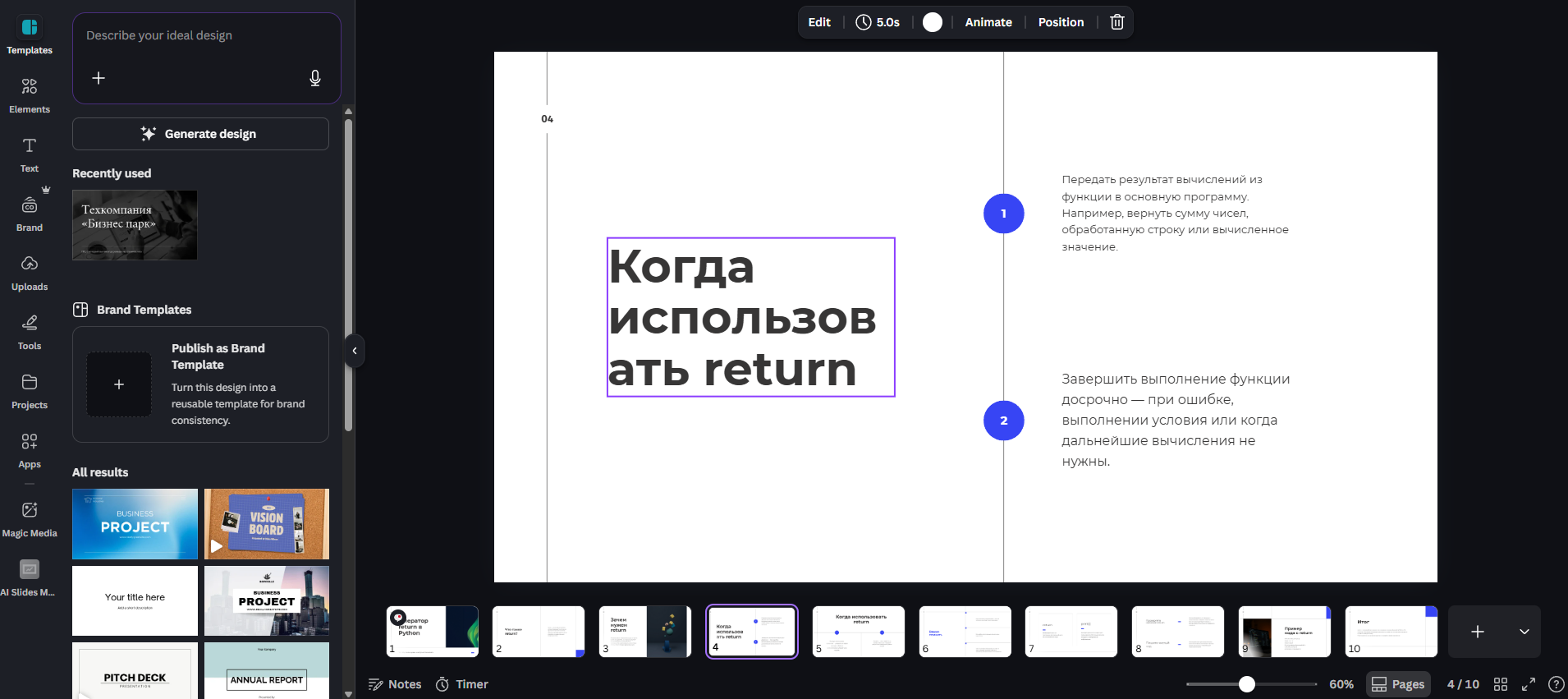Open page 6 thumbnail
The height and width of the screenshot is (699, 1568).
tap(965, 632)
